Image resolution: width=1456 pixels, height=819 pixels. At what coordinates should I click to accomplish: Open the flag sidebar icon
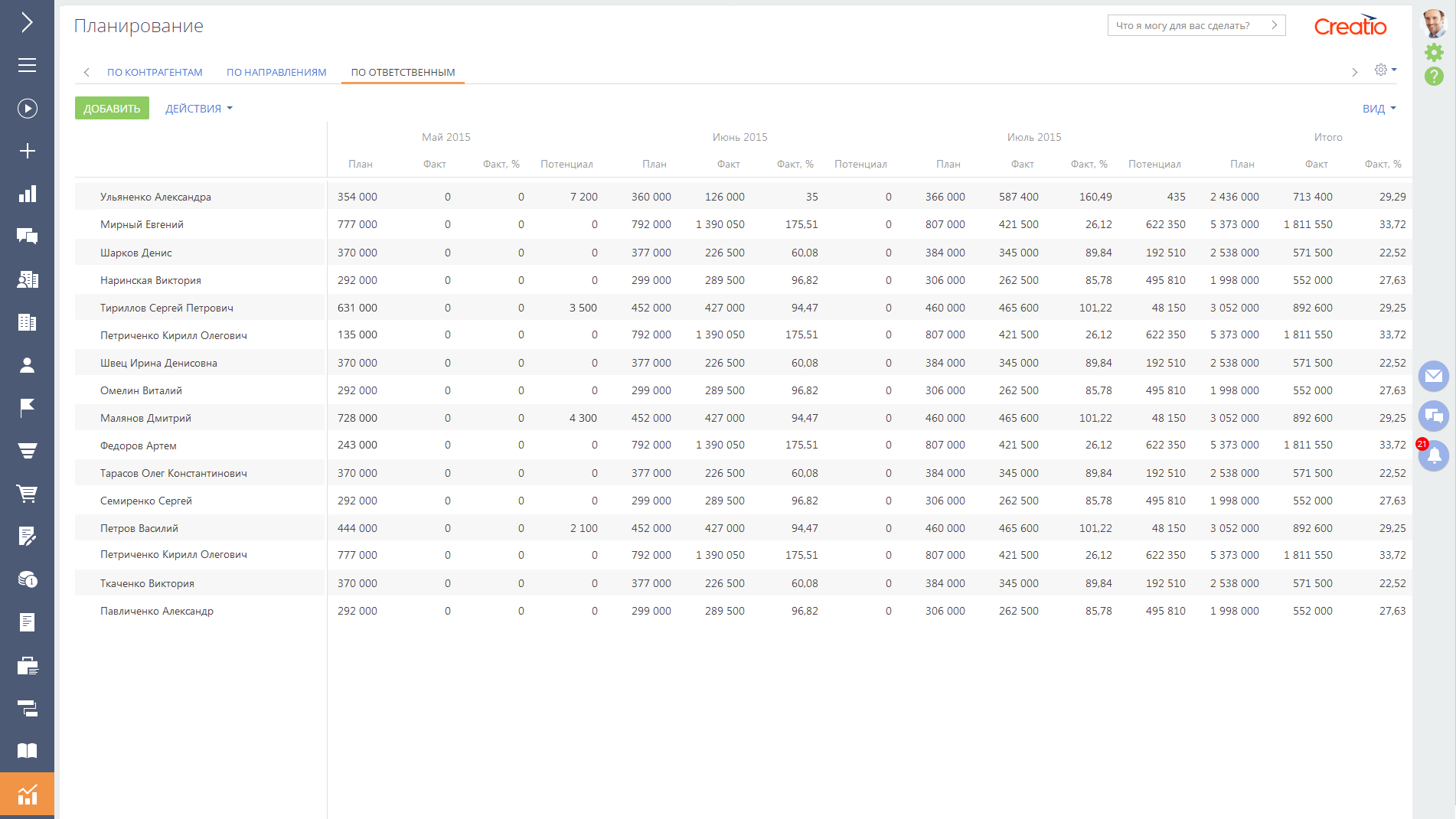pos(27,408)
